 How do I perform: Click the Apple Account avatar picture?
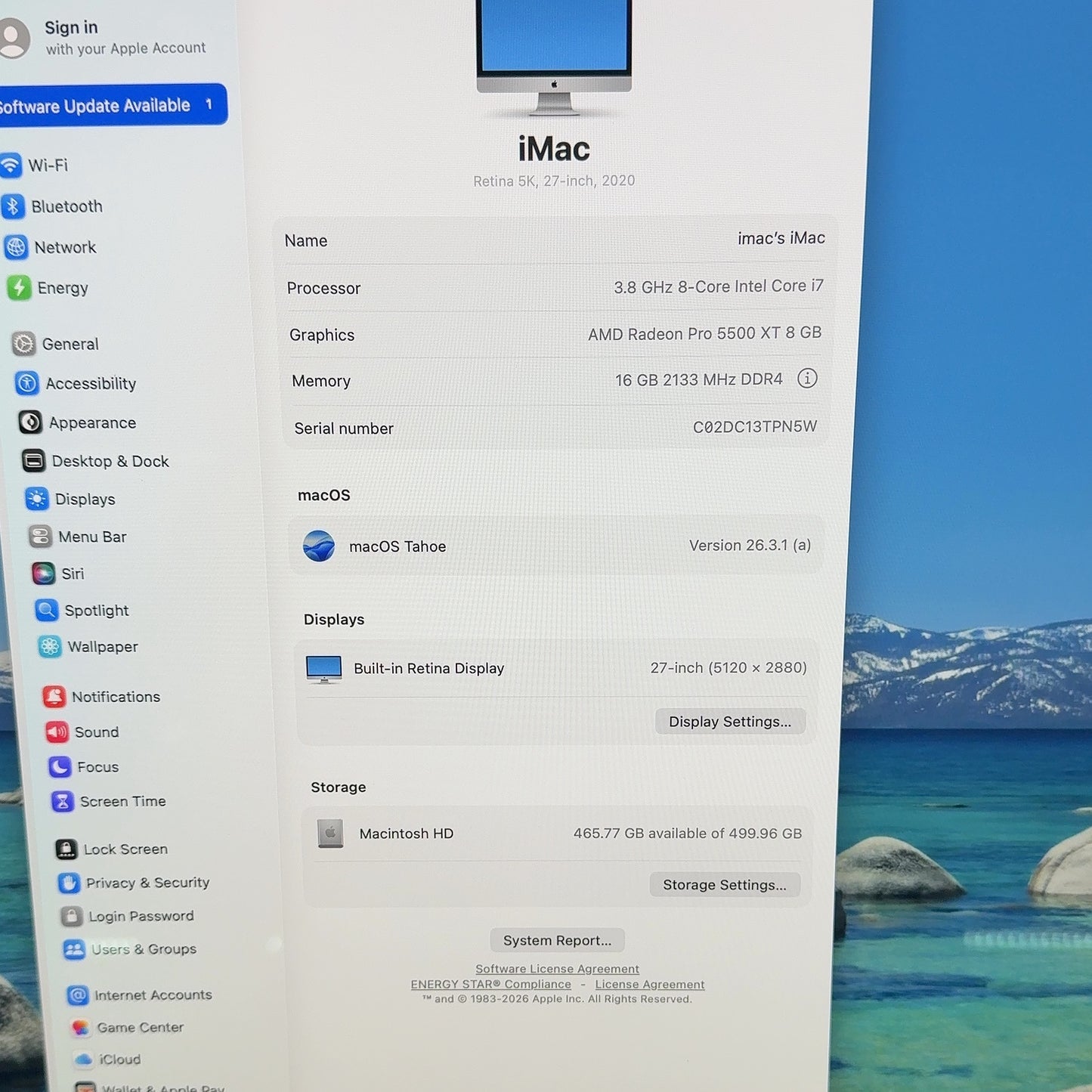coord(11,37)
